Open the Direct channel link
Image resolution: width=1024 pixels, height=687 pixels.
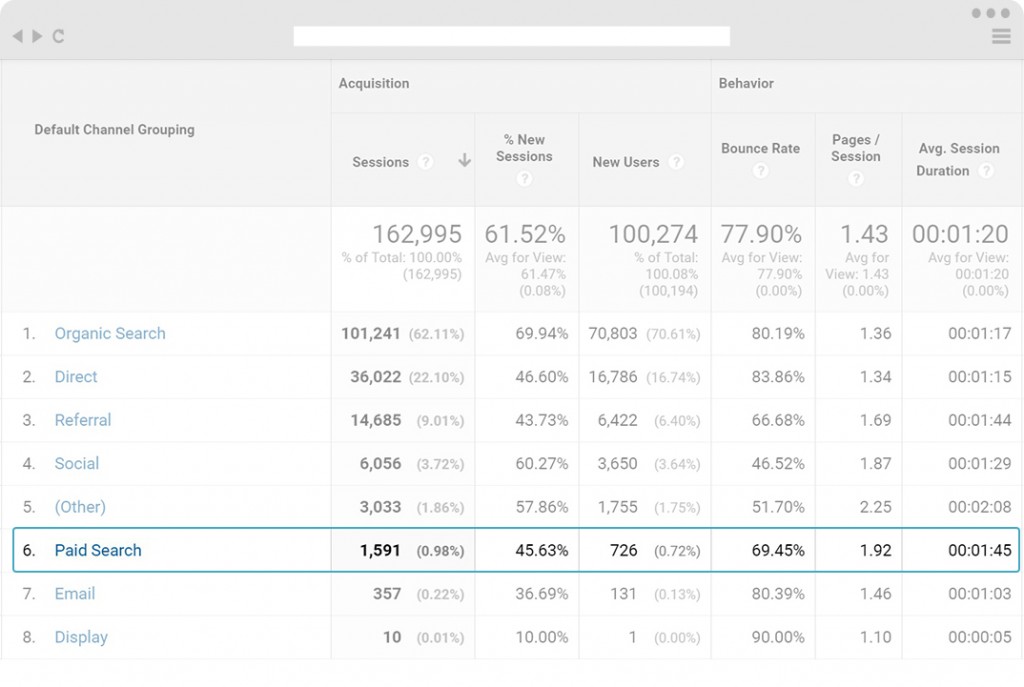76,377
